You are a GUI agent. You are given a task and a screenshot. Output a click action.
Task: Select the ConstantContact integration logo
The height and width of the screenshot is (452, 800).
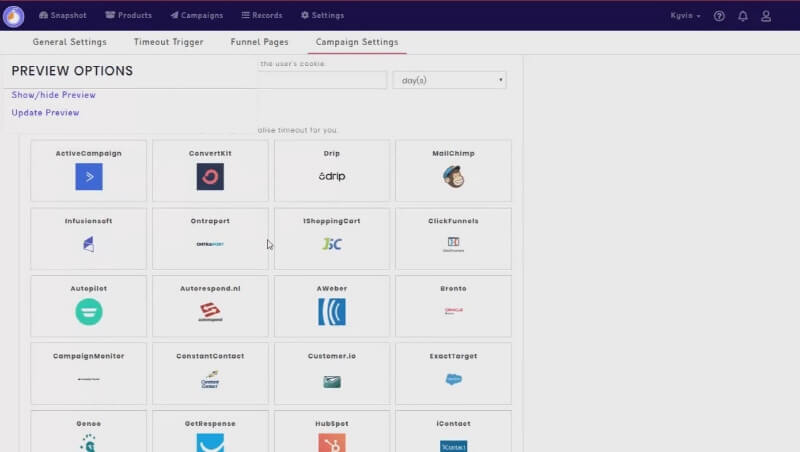210,380
